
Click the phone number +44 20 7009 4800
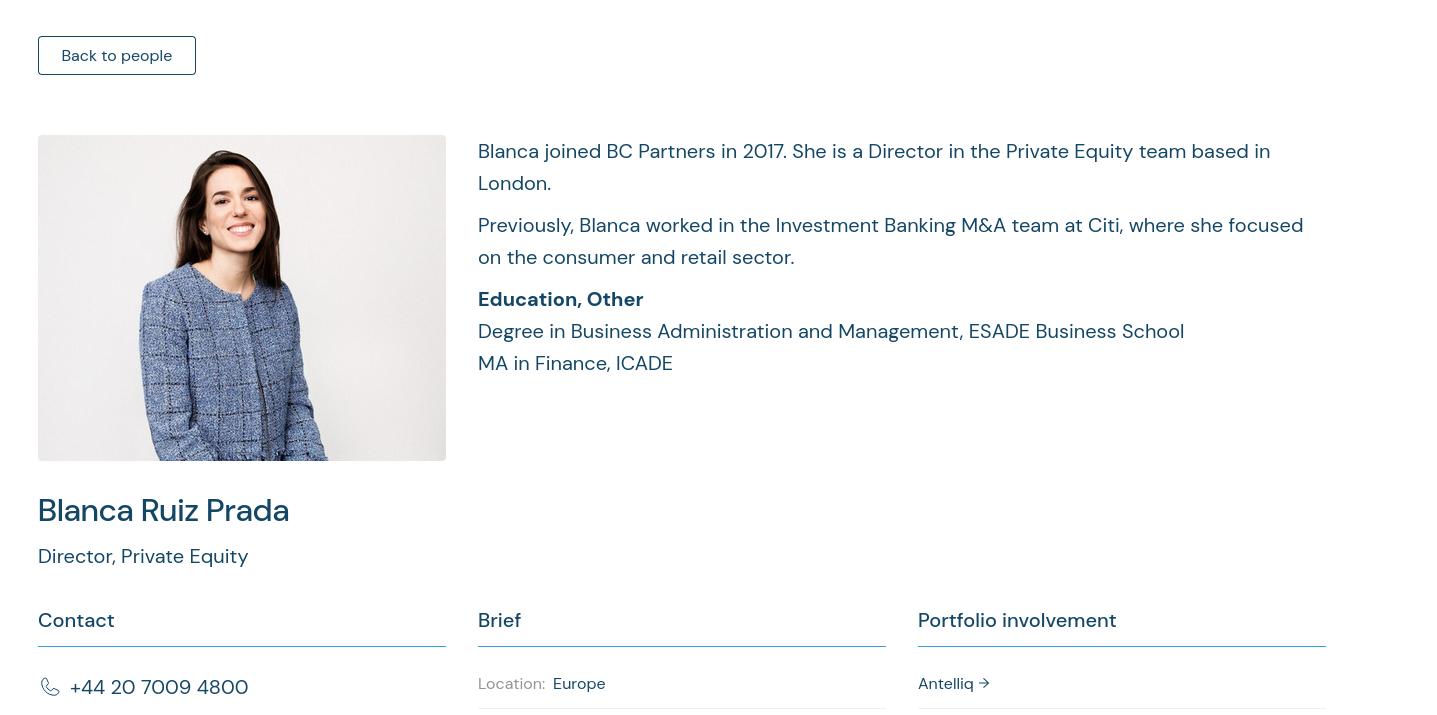pos(159,688)
